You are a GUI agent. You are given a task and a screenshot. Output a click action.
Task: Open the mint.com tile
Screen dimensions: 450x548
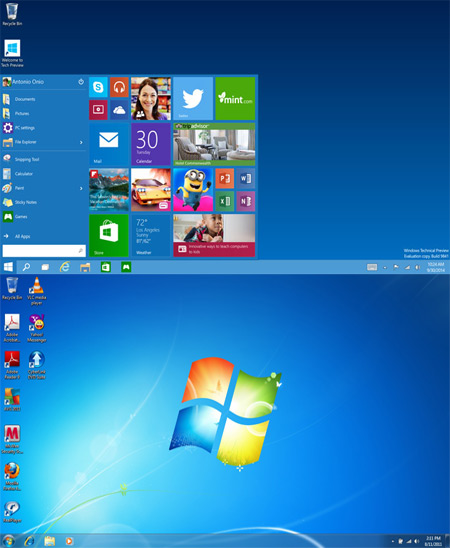coord(235,99)
